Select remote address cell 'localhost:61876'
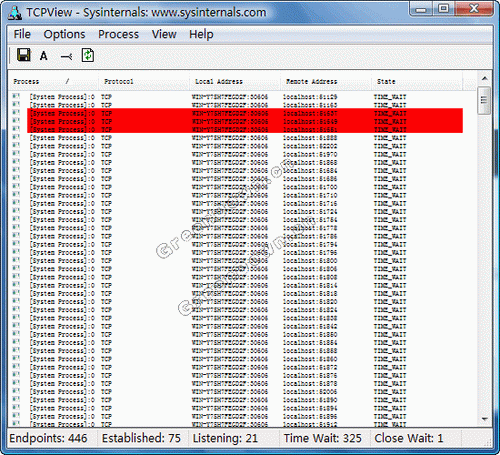Image resolution: width=500 pixels, height=455 pixels. [x=310, y=375]
